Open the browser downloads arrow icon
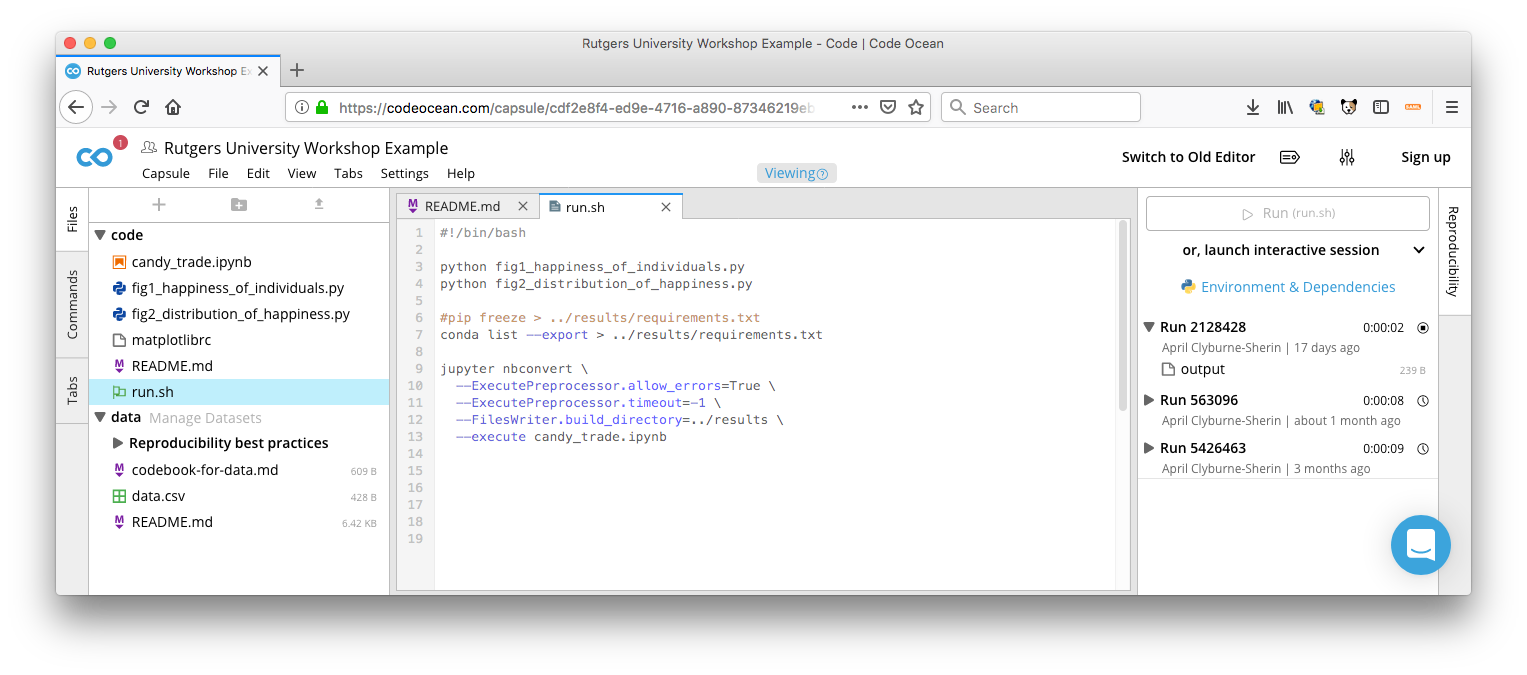 (1252, 107)
